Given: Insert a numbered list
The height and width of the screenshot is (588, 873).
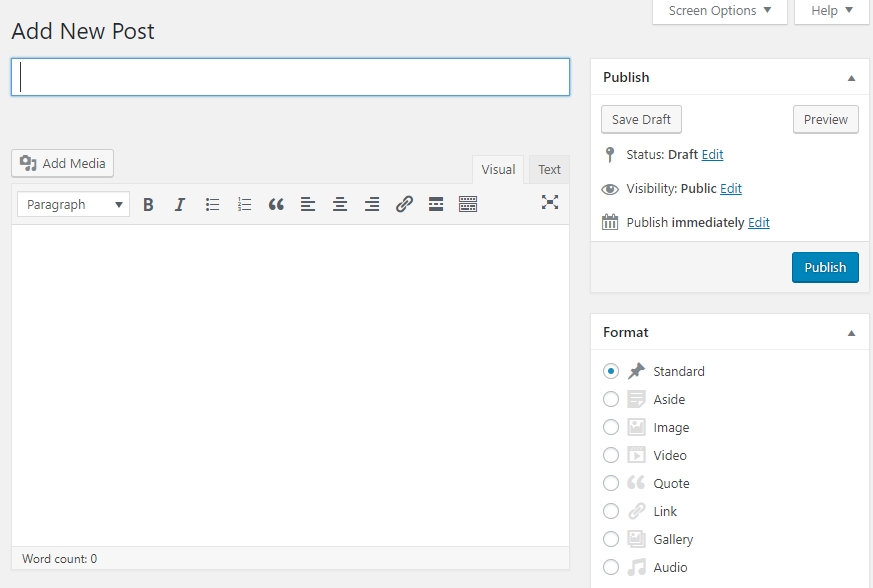Looking at the screenshot, I should click(x=244, y=204).
